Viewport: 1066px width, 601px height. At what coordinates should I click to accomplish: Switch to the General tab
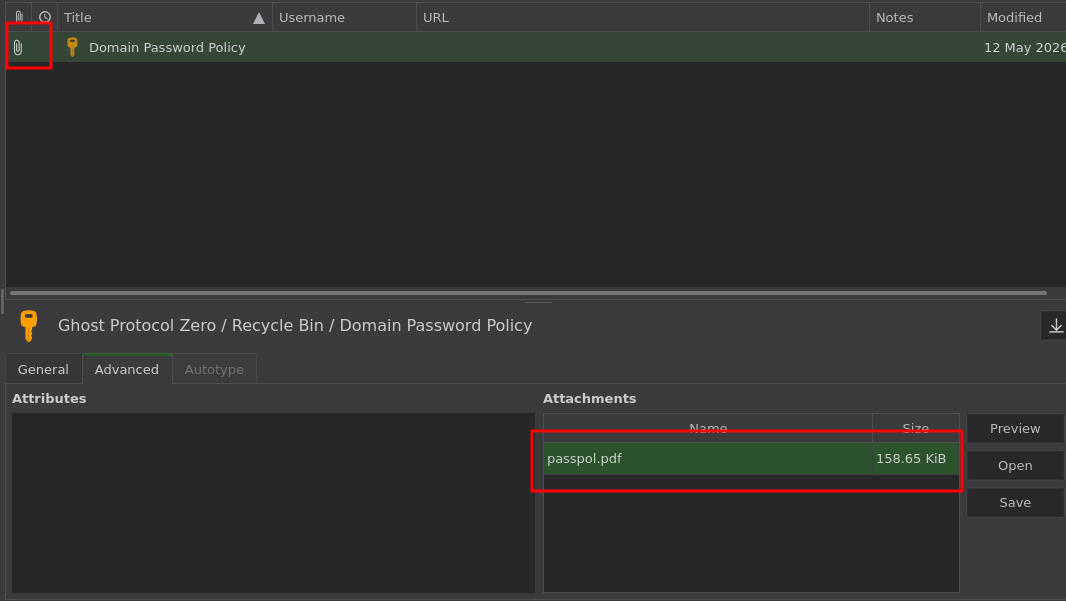[44, 369]
